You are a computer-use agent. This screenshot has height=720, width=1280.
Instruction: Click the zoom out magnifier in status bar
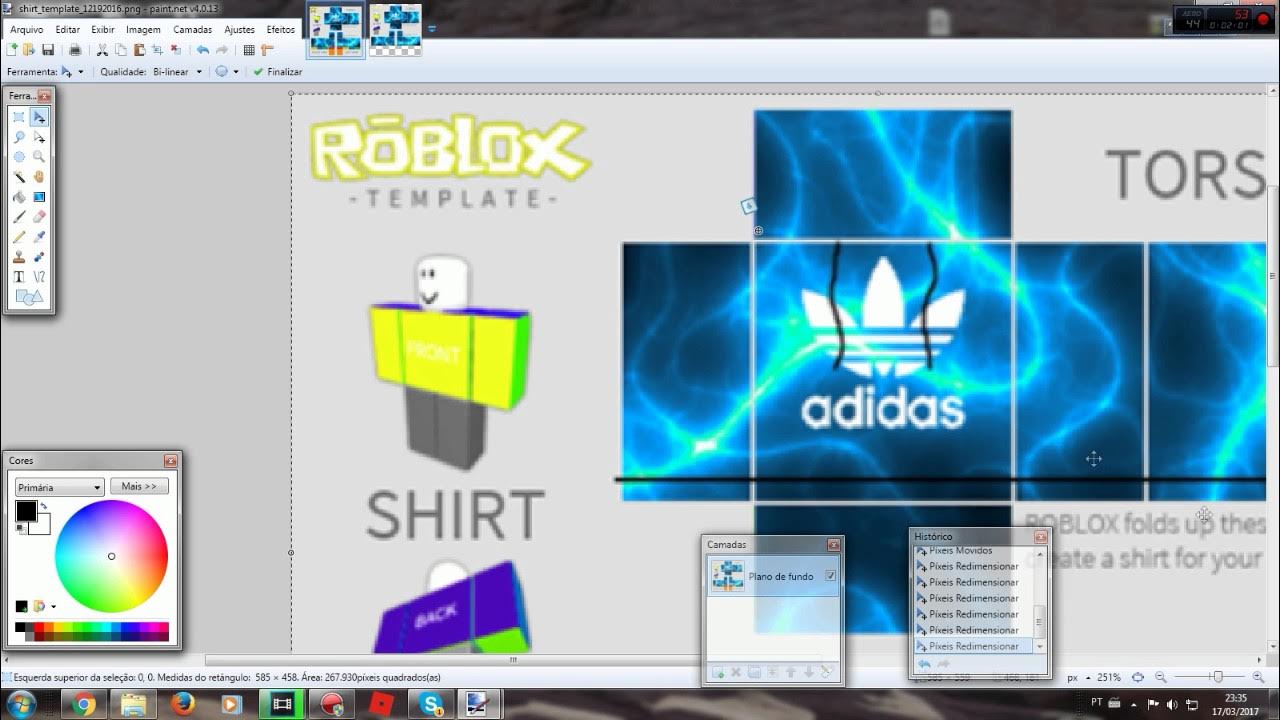[1161, 677]
